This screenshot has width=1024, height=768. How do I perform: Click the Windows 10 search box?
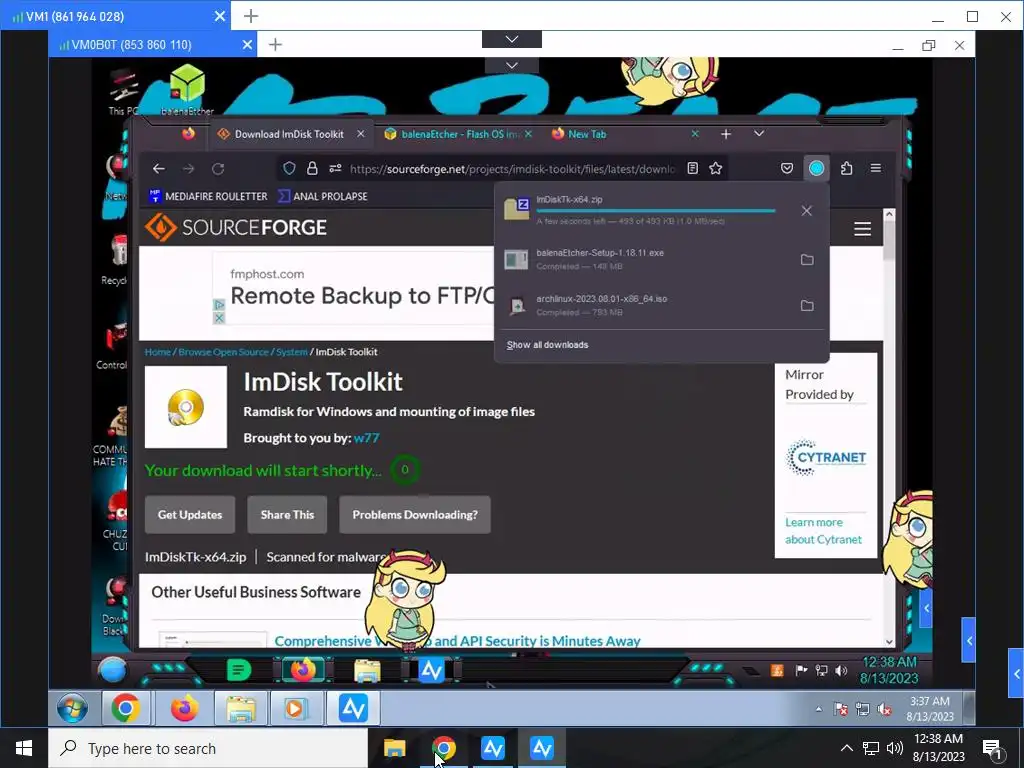pyautogui.click(x=208, y=748)
